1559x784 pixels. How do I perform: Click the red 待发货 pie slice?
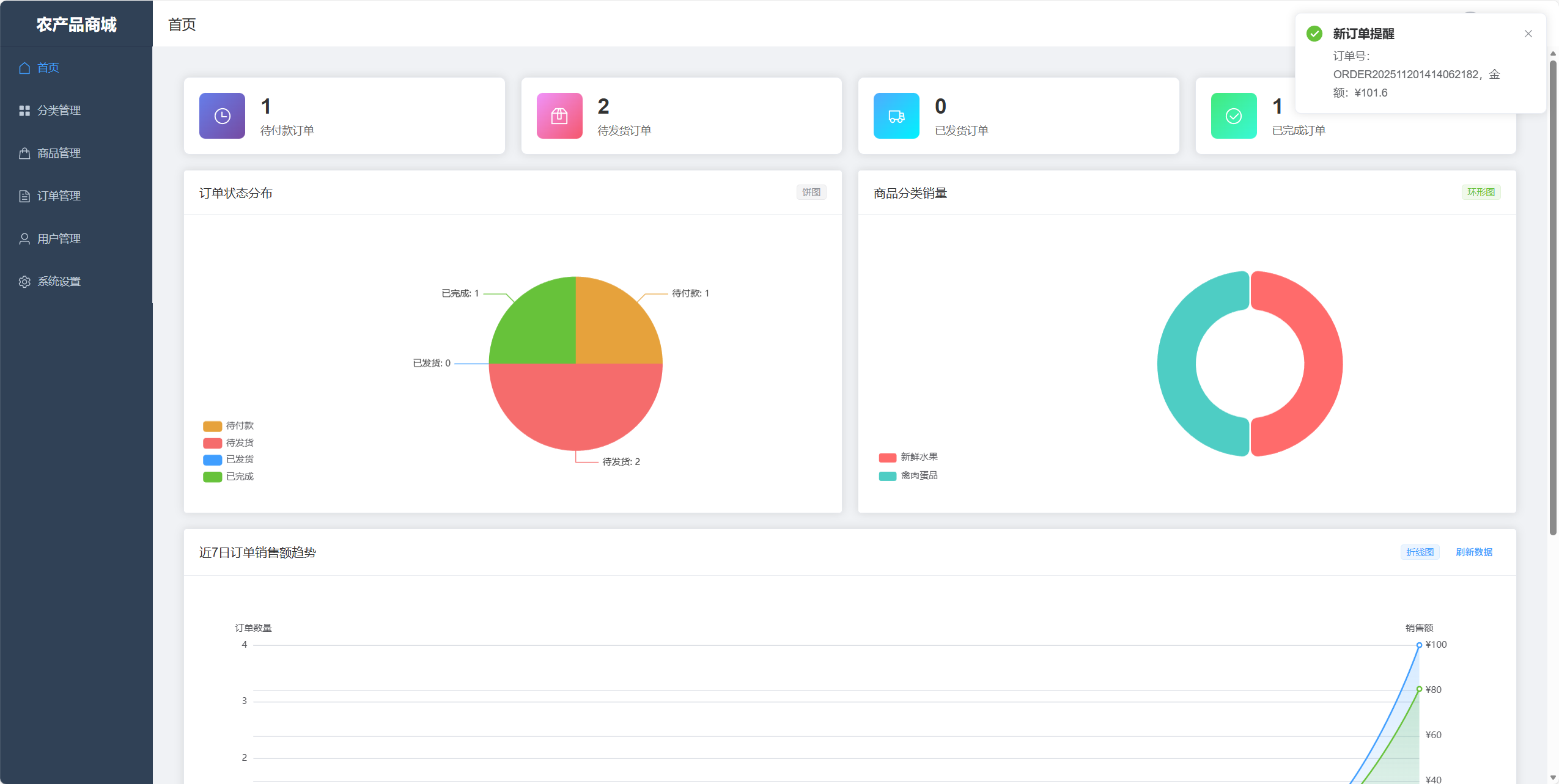pyautogui.click(x=575, y=406)
